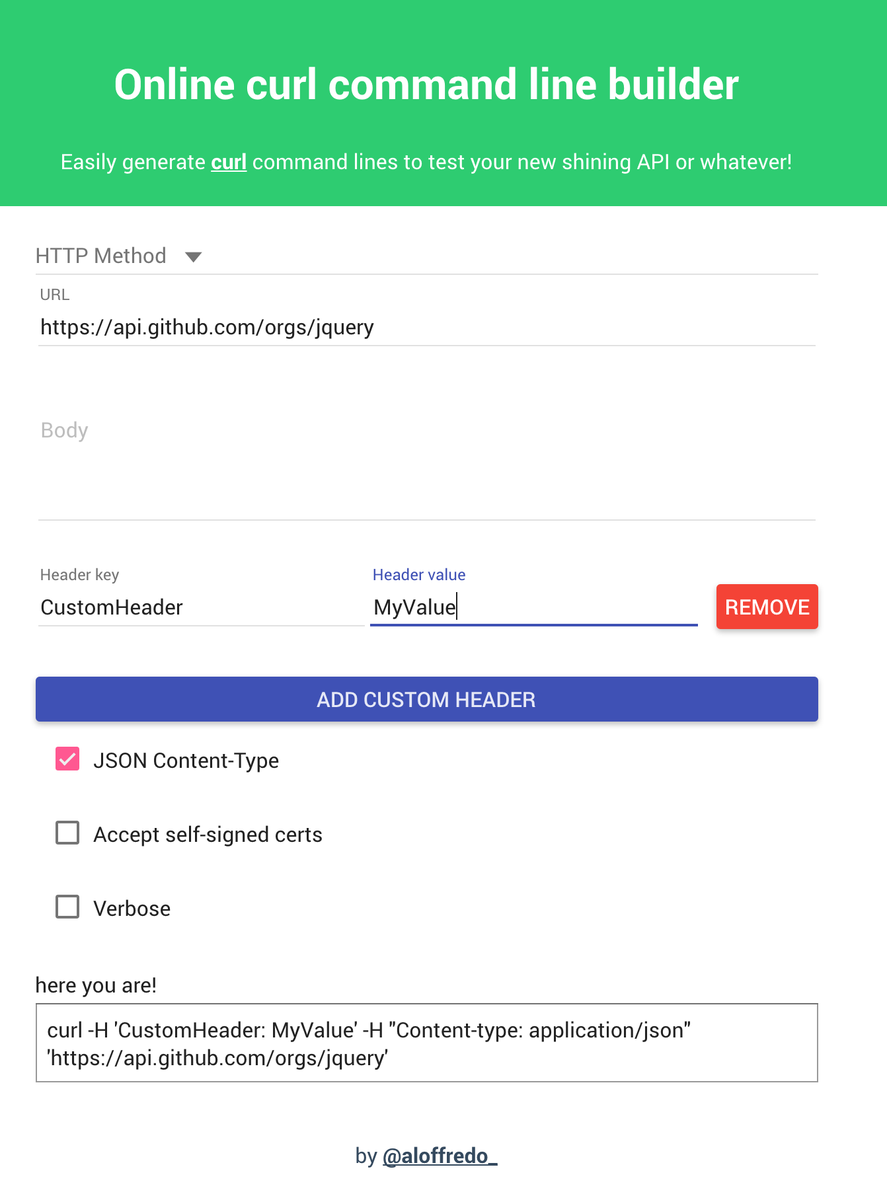This screenshot has width=887, height=1200.
Task: Click the 'Online curl command line builder' heading
Action: (x=426, y=85)
